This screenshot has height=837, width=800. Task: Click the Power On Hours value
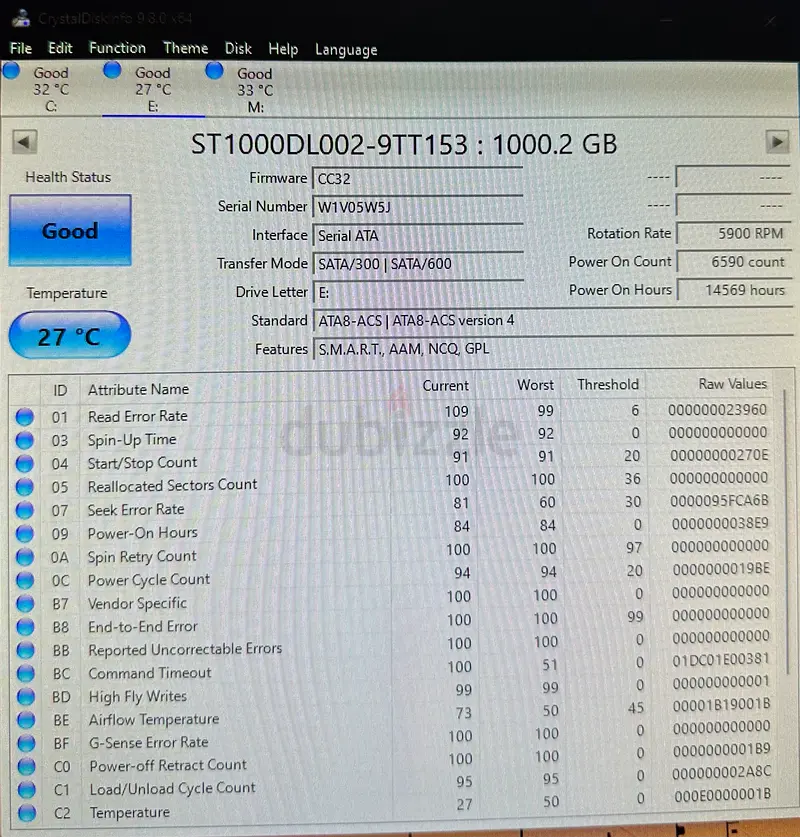pyautogui.click(x=734, y=290)
